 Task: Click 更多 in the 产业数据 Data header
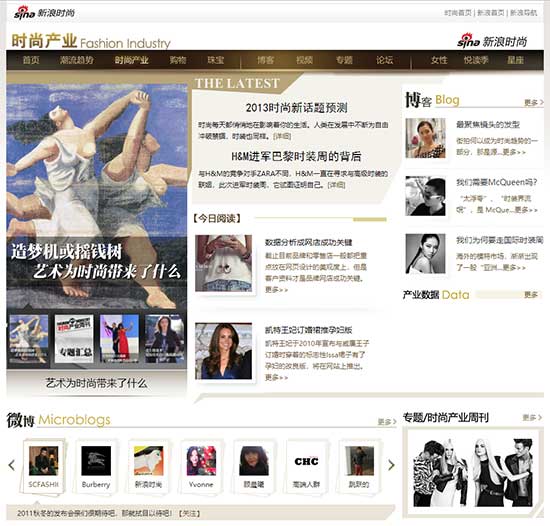(x=531, y=295)
